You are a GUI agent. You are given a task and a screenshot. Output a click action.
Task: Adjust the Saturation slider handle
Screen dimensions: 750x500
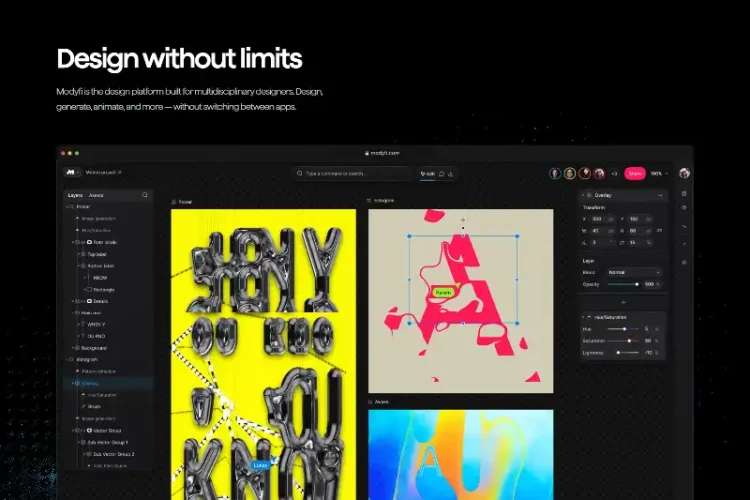coord(629,341)
